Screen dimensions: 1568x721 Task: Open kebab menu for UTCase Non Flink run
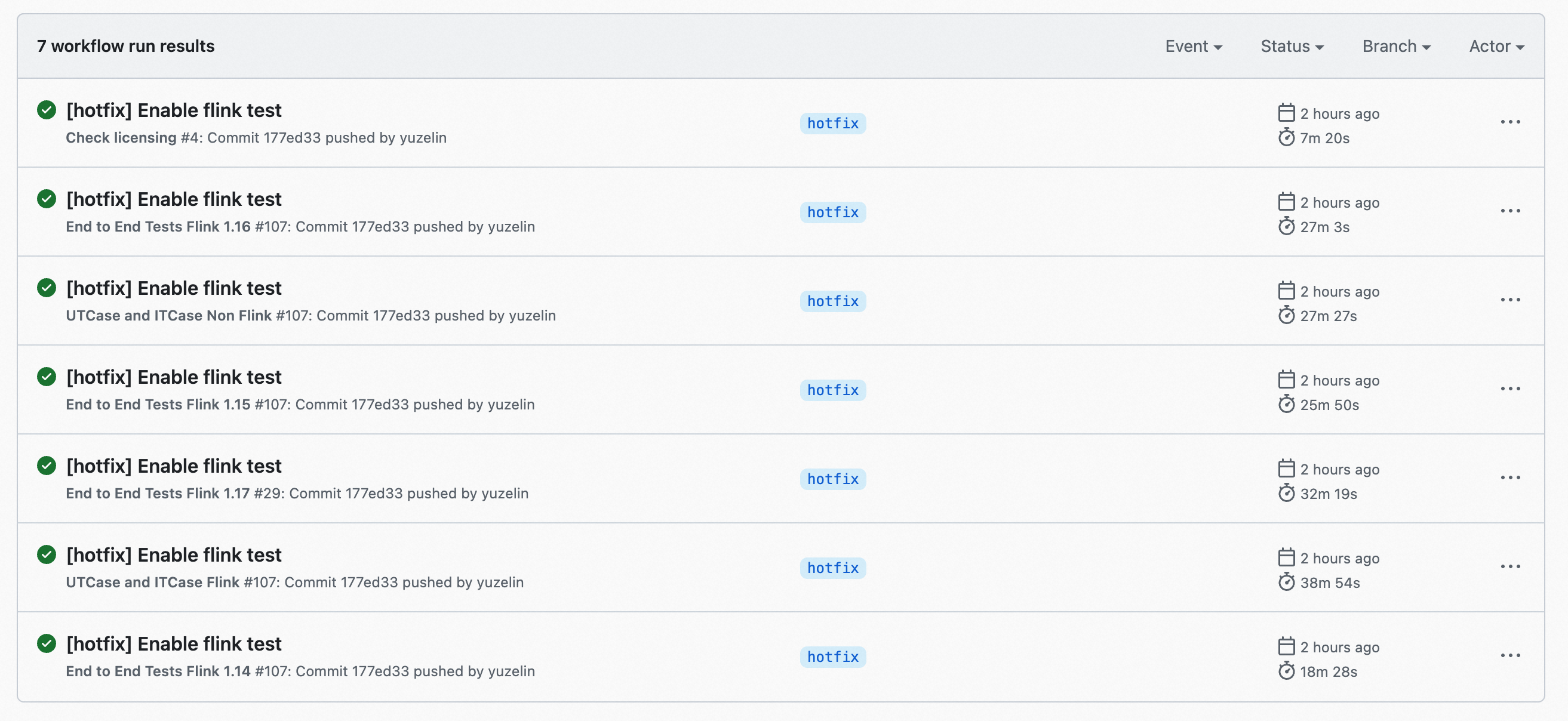[x=1509, y=300]
